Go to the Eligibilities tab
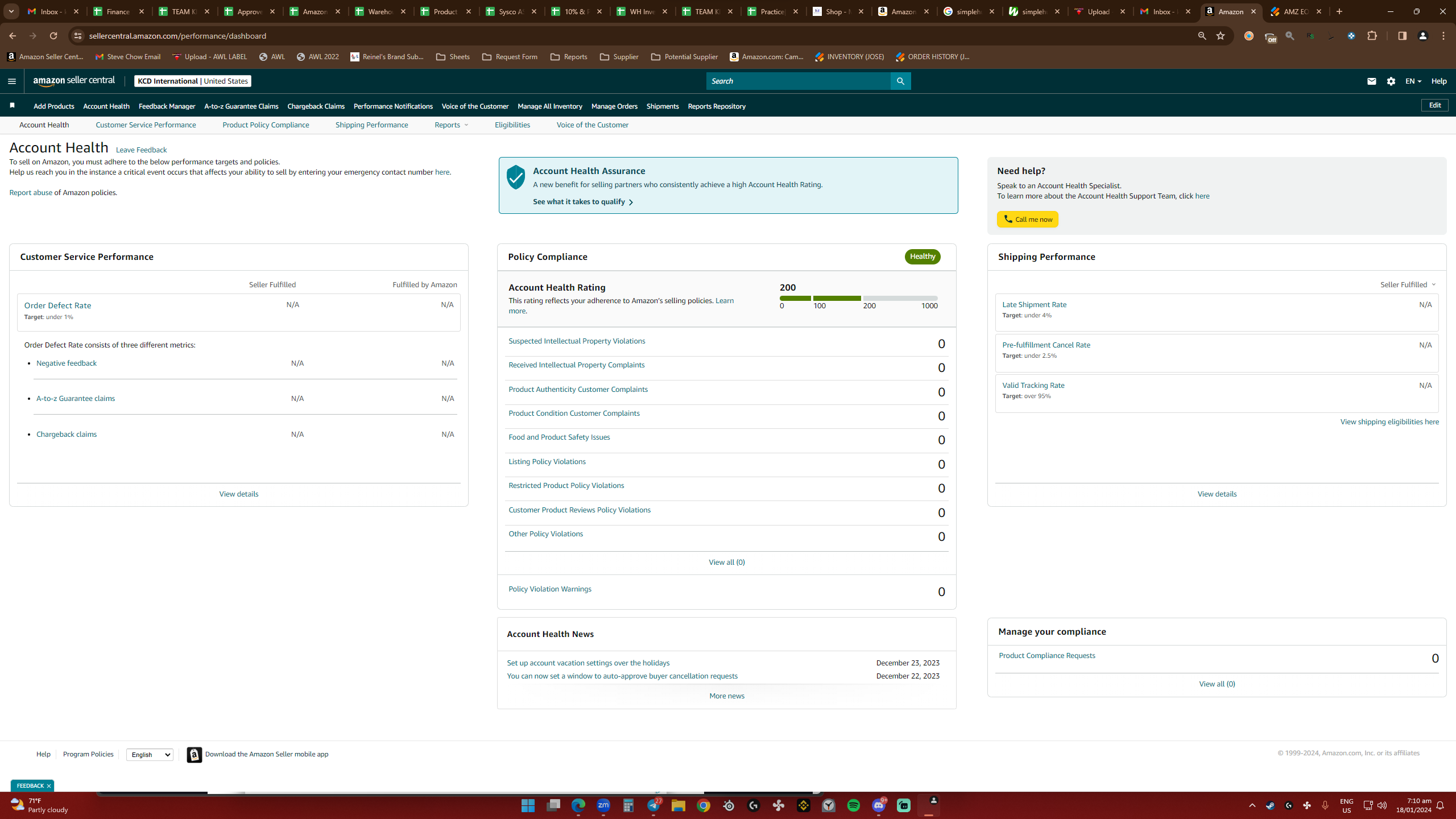The height and width of the screenshot is (819, 1456). 512,125
